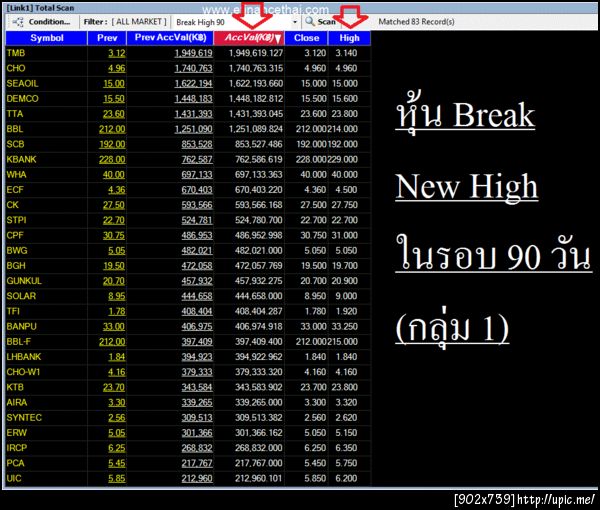Screen dimensions: 600x510
Task: Select the CHO-W1 symbol
Action: (23, 372)
